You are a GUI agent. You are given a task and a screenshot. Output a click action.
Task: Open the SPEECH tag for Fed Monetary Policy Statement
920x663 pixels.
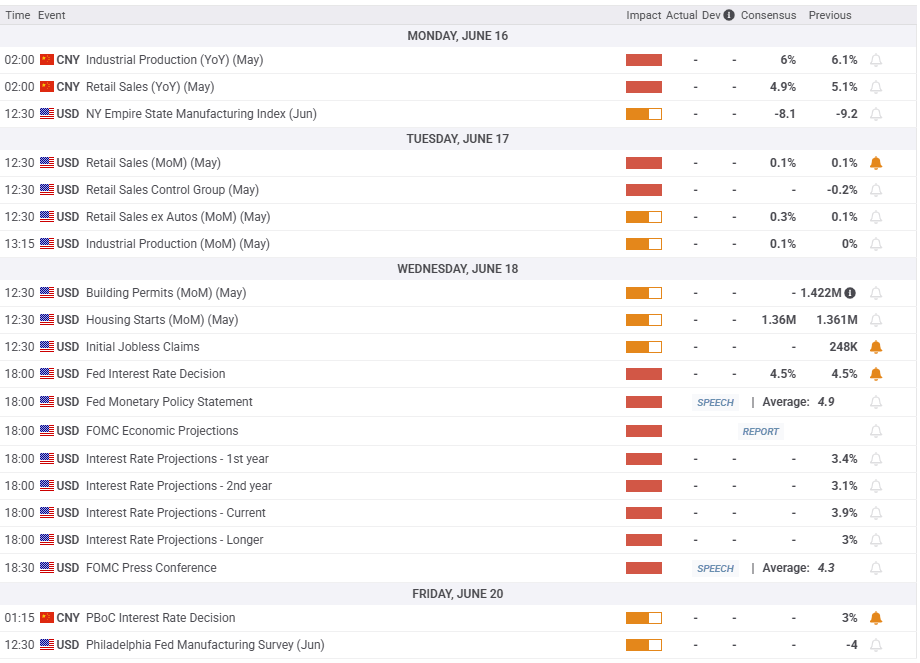(715, 402)
